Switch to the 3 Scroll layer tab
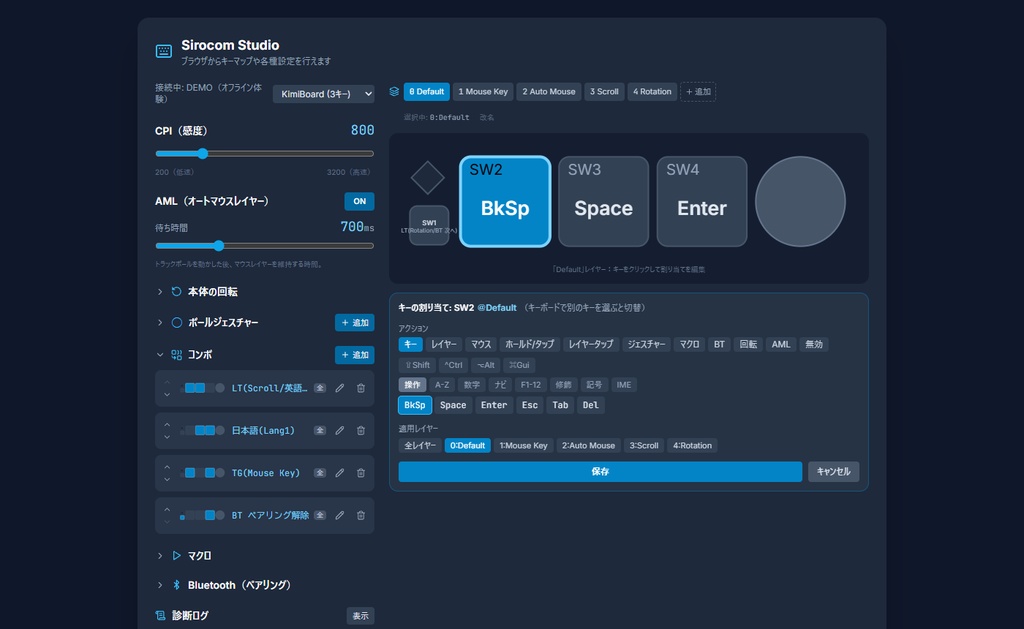Screen dimensions: 1024x629 pos(604,91)
